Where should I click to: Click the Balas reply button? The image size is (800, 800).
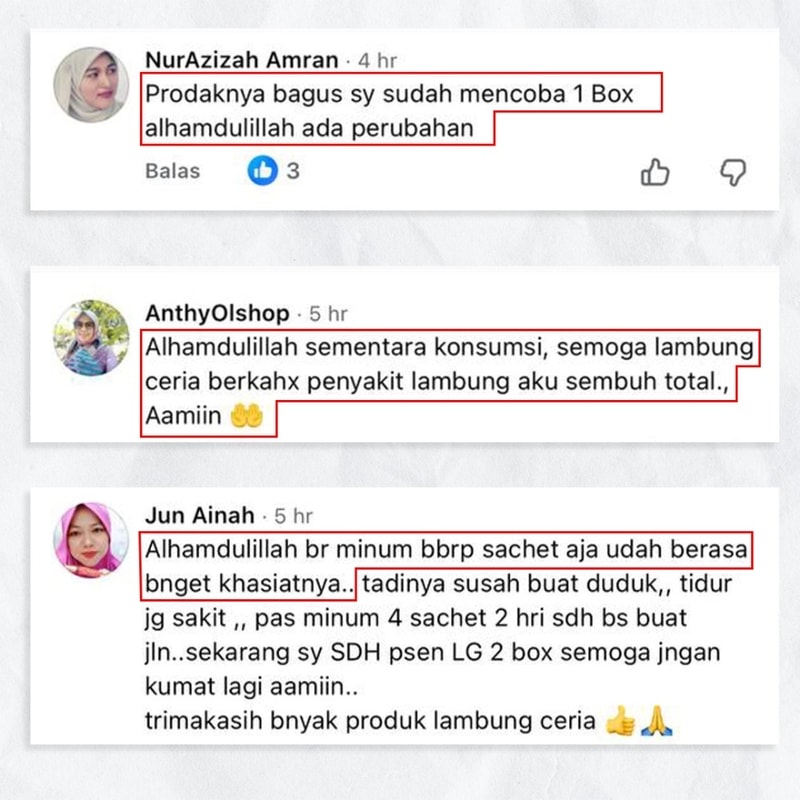[172, 171]
